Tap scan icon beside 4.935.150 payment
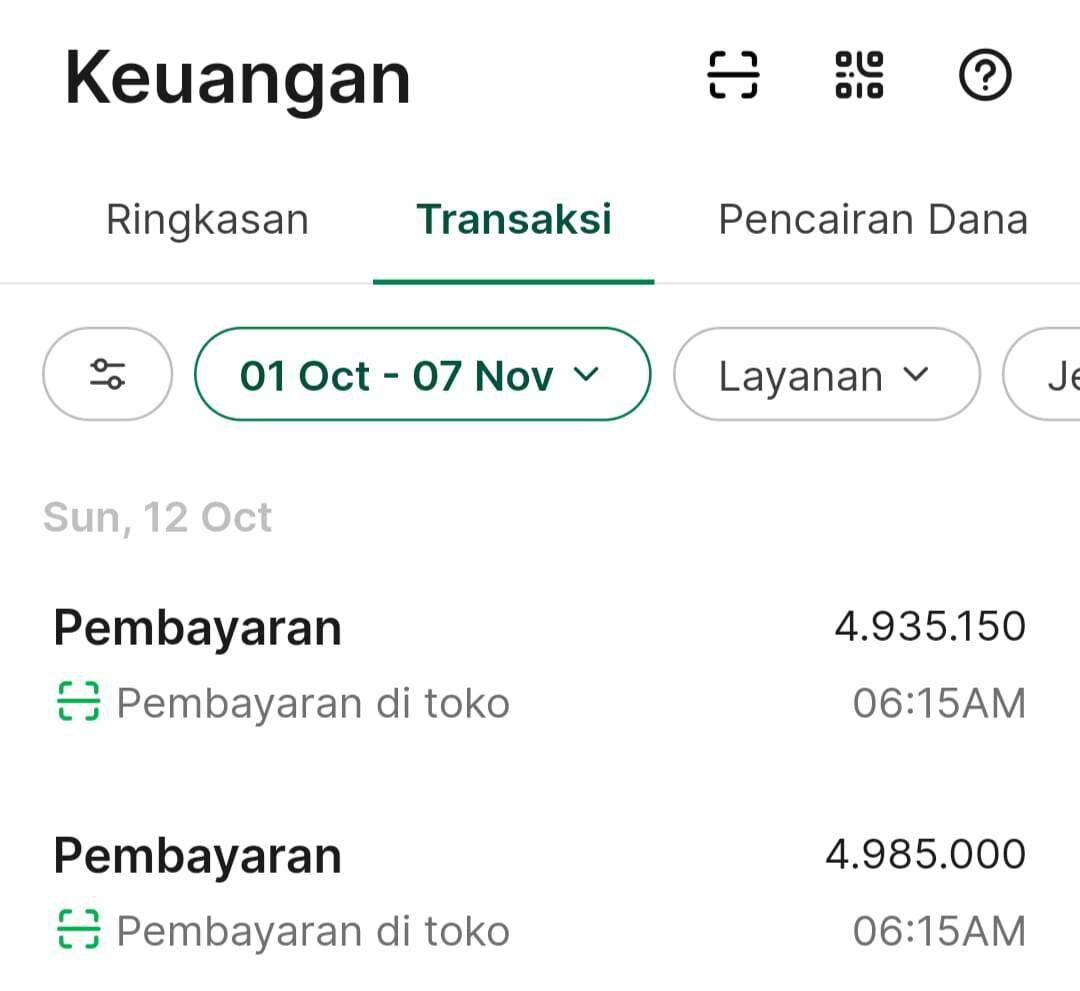Viewport: 1080px width, 991px height. point(77,702)
